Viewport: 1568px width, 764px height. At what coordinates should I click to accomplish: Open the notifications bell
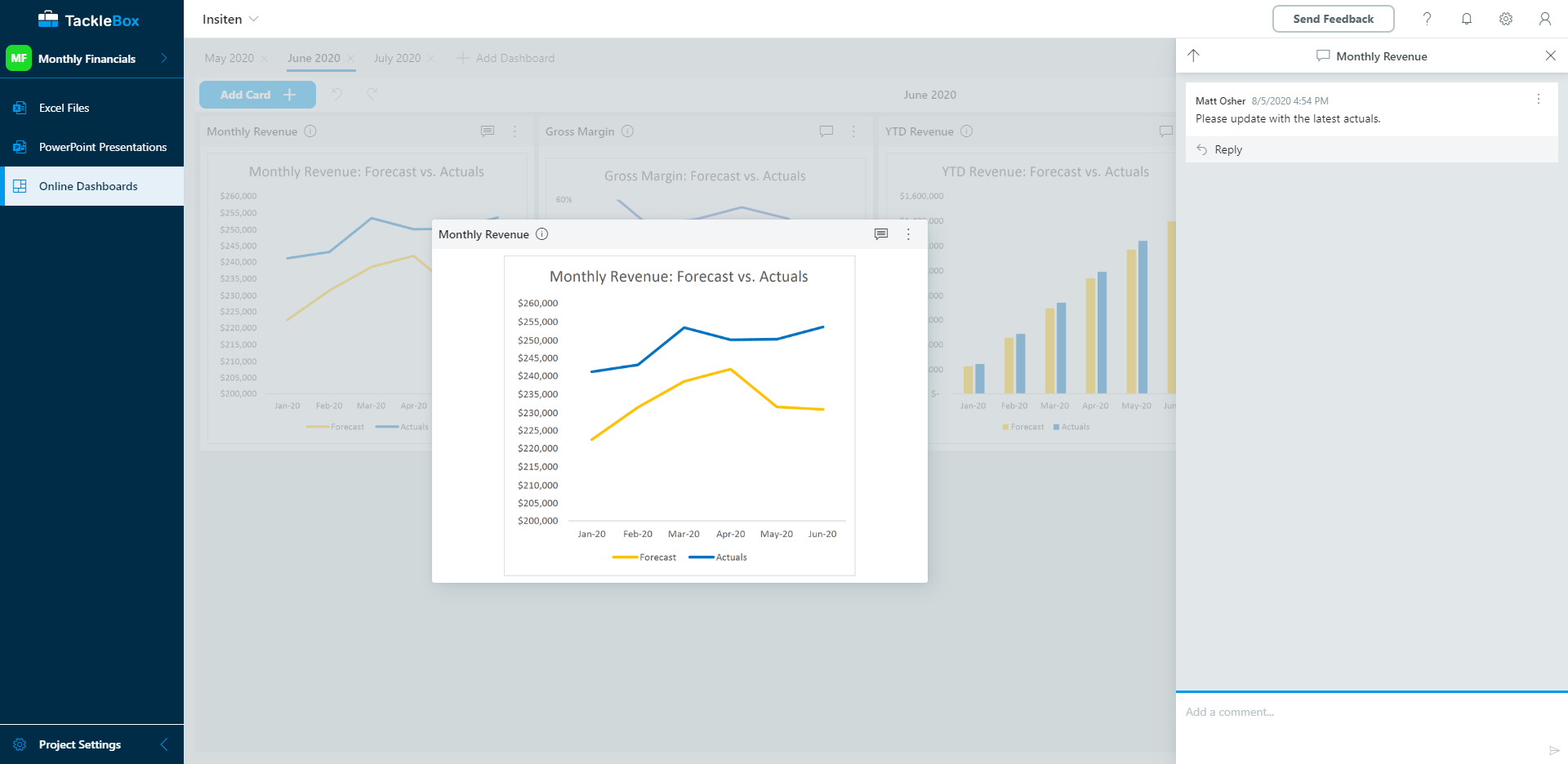1467,19
